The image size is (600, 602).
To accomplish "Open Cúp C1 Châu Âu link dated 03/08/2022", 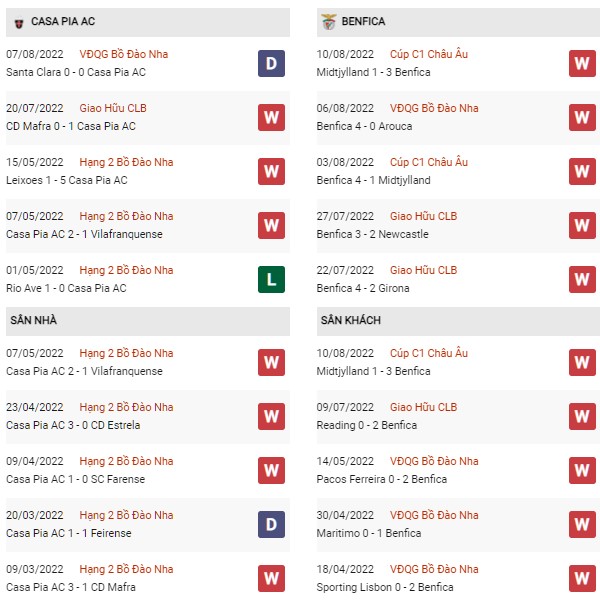I will click(429, 162).
